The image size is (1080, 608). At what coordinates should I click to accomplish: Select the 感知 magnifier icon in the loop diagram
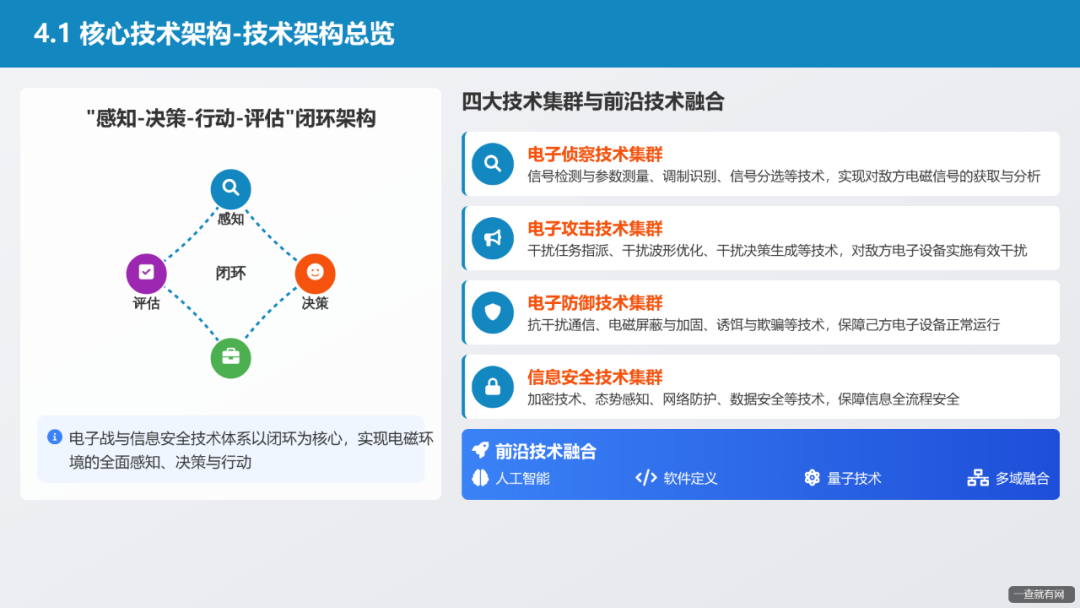tap(230, 188)
